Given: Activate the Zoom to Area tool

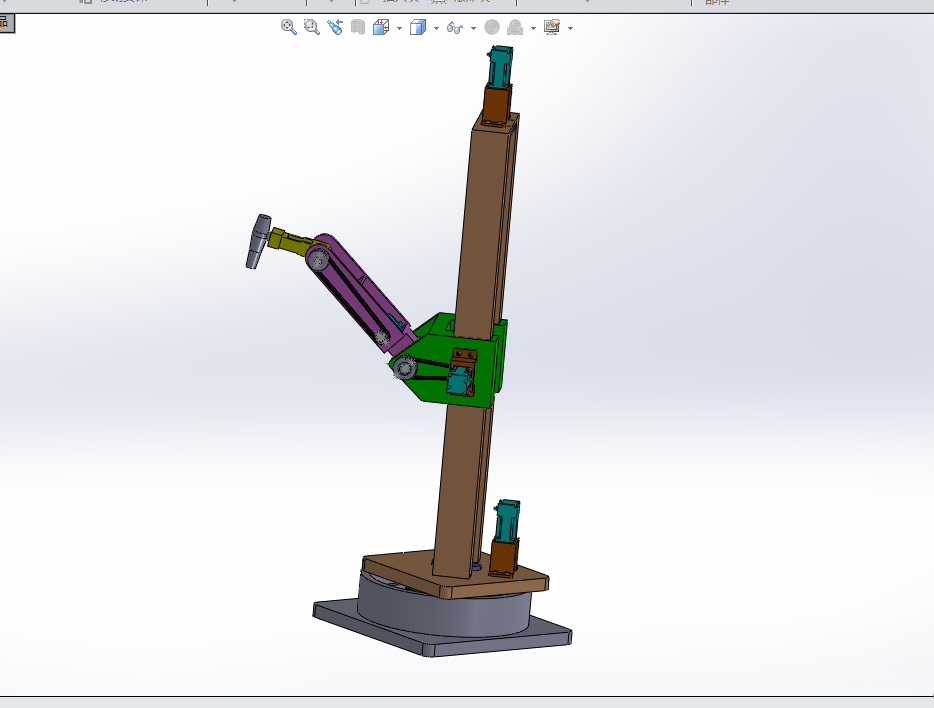Looking at the screenshot, I should coord(312,28).
